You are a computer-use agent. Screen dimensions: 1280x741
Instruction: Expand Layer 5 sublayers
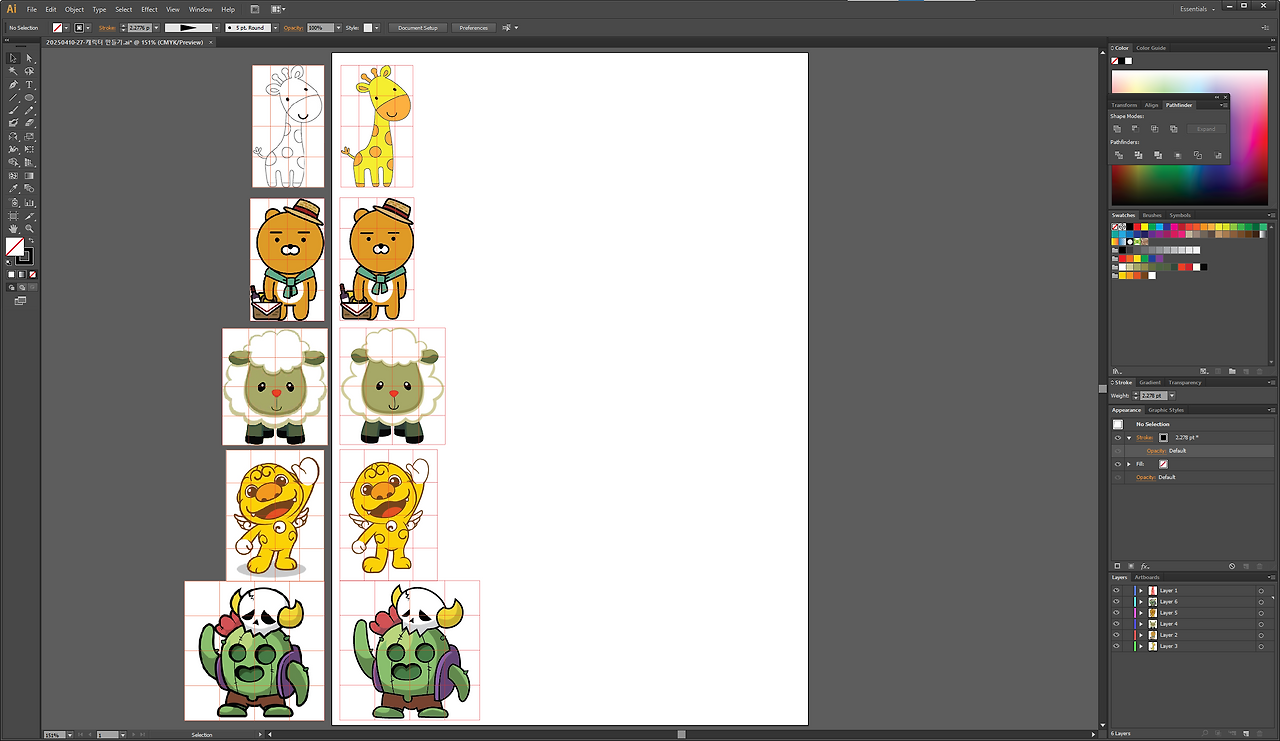click(1141, 613)
